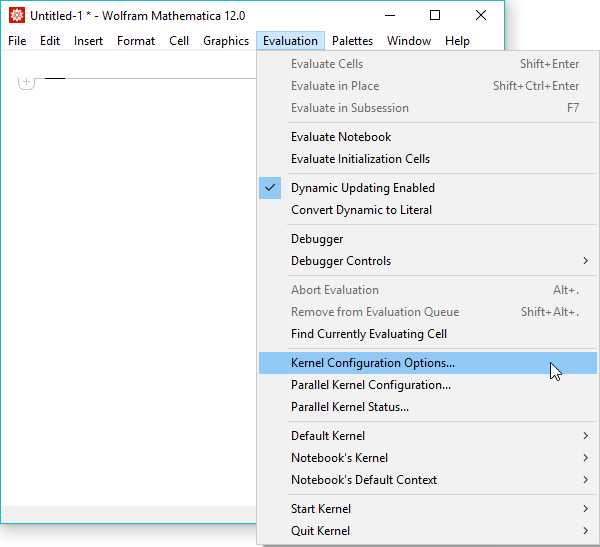
Task: Click Remove from Evaluation Queue entry
Action: pos(428,312)
